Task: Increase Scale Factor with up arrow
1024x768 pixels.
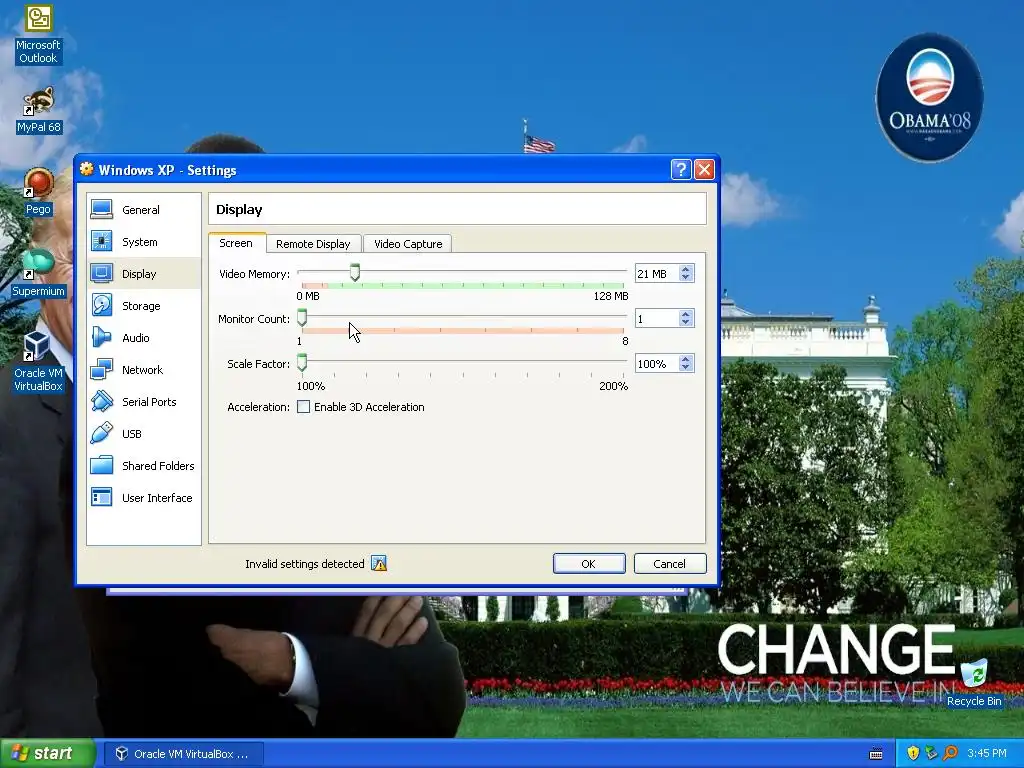Action: pyautogui.click(x=686, y=359)
